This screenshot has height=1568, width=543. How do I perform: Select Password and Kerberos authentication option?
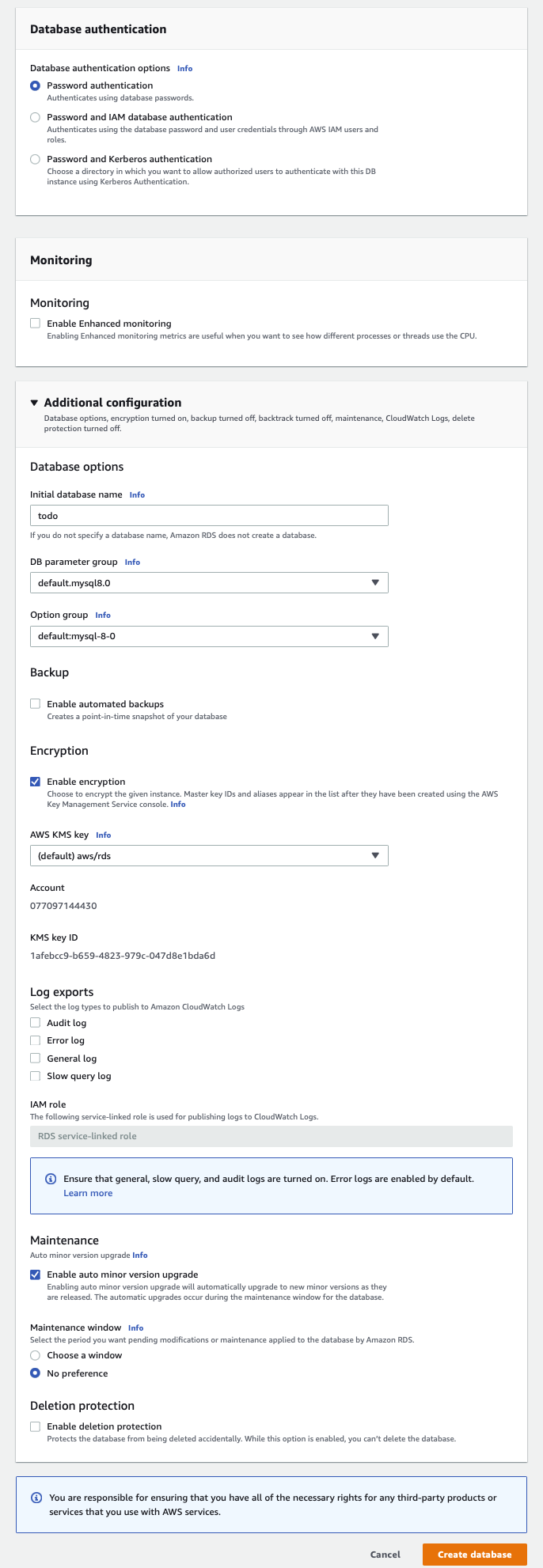35,159
